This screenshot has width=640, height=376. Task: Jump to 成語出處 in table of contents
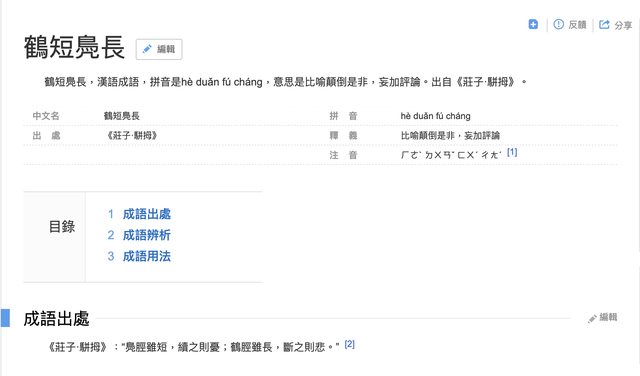pyautogui.click(x=147, y=214)
